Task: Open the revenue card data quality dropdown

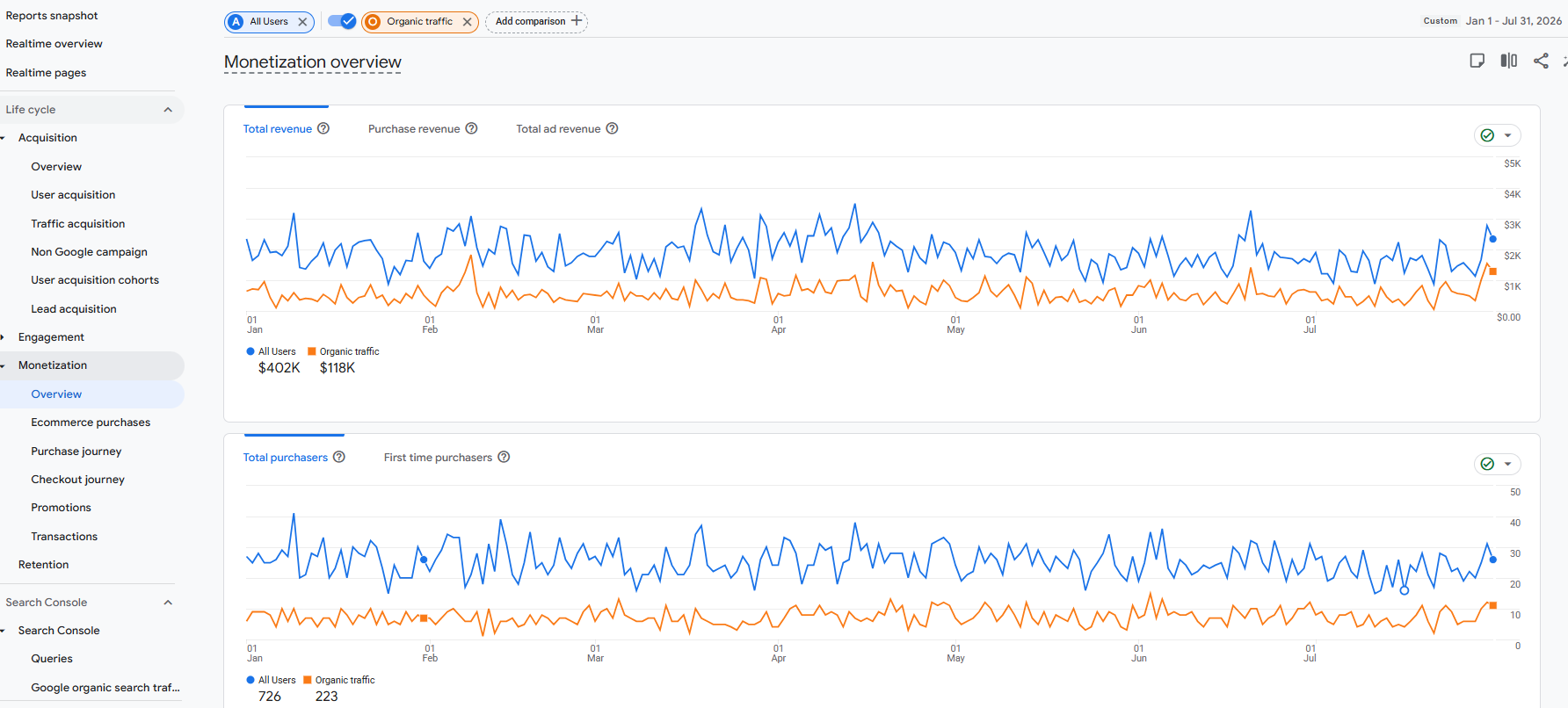Action: tap(1498, 135)
